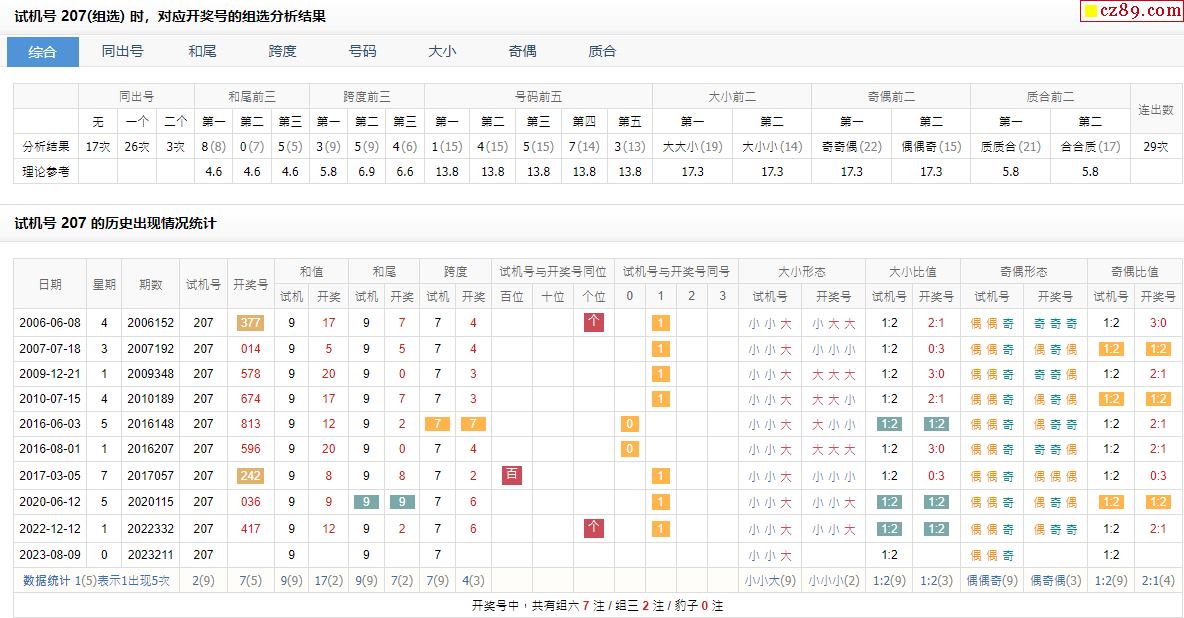Click the highlighted 377 draw number
1184x618 pixels.
coord(251,323)
